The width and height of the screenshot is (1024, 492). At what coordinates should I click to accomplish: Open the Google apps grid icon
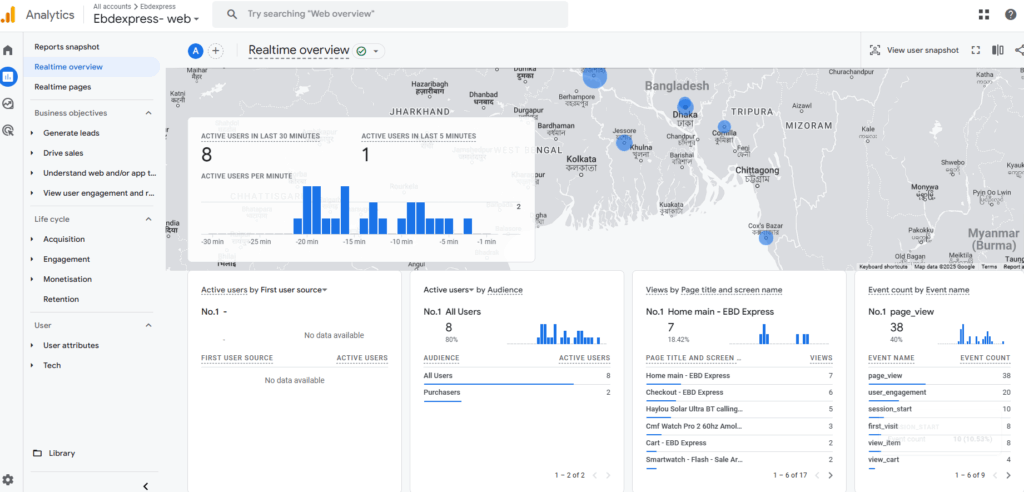pyautogui.click(x=984, y=14)
